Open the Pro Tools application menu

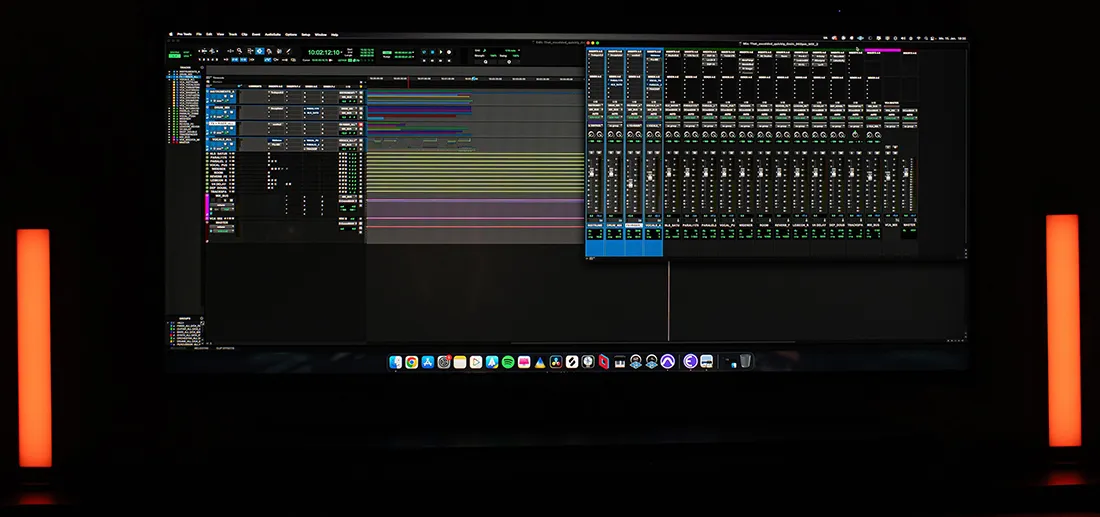[185, 34]
